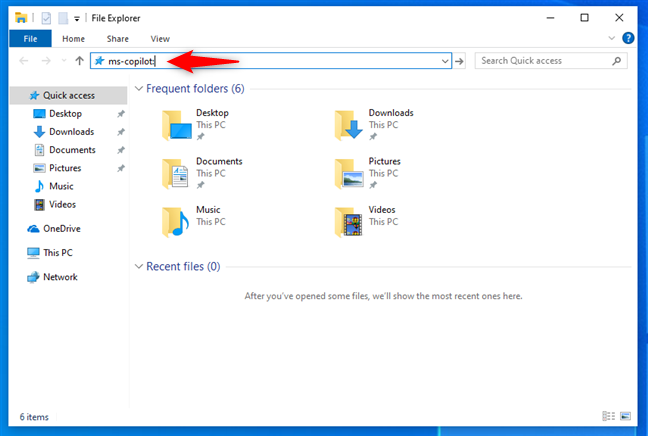Select the Documents folder icon in Frequent folders
Viewport: 648px width, 436px height.
(x=176, y=174)
